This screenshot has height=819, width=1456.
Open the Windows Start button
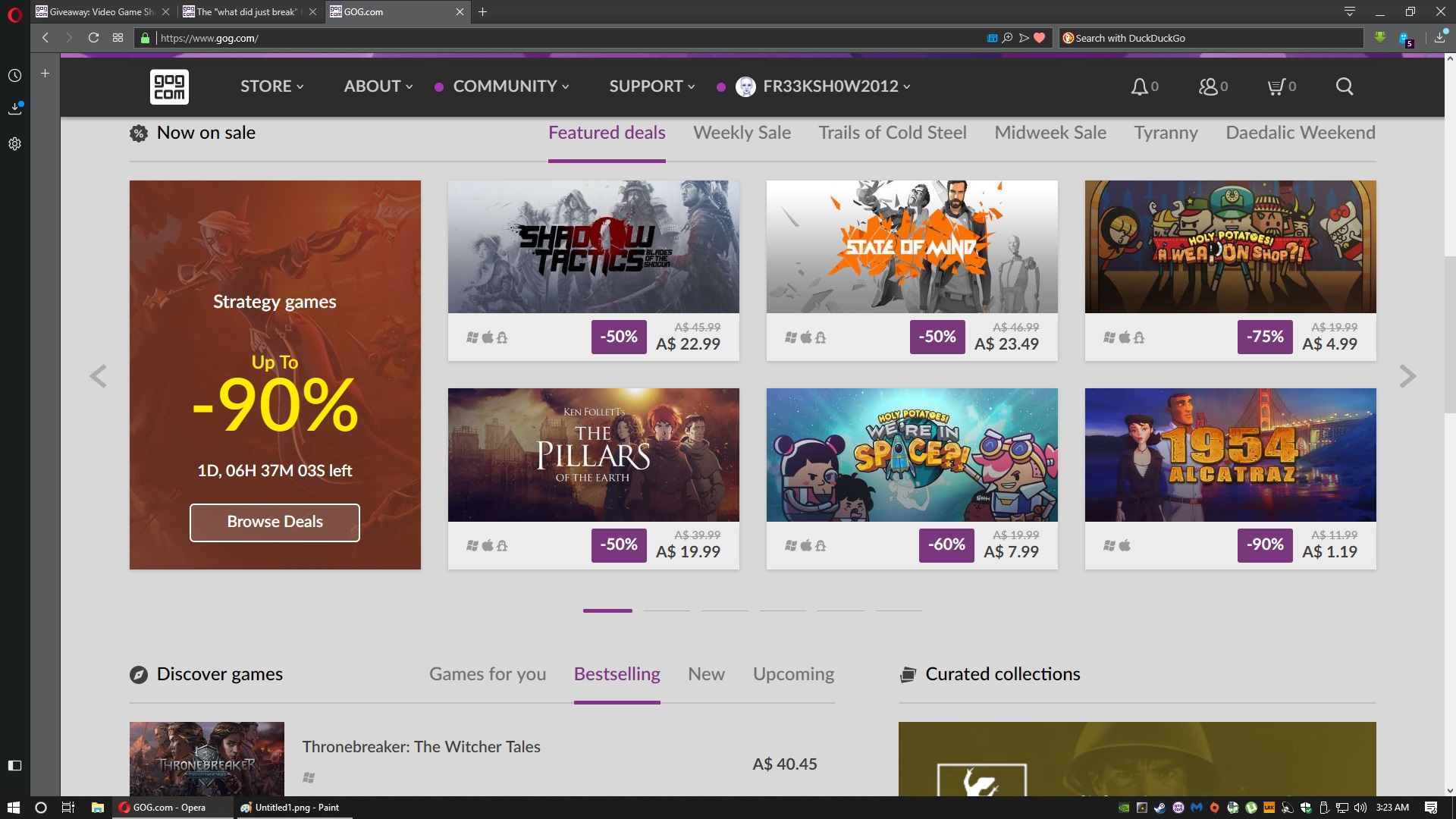(13, 808)
